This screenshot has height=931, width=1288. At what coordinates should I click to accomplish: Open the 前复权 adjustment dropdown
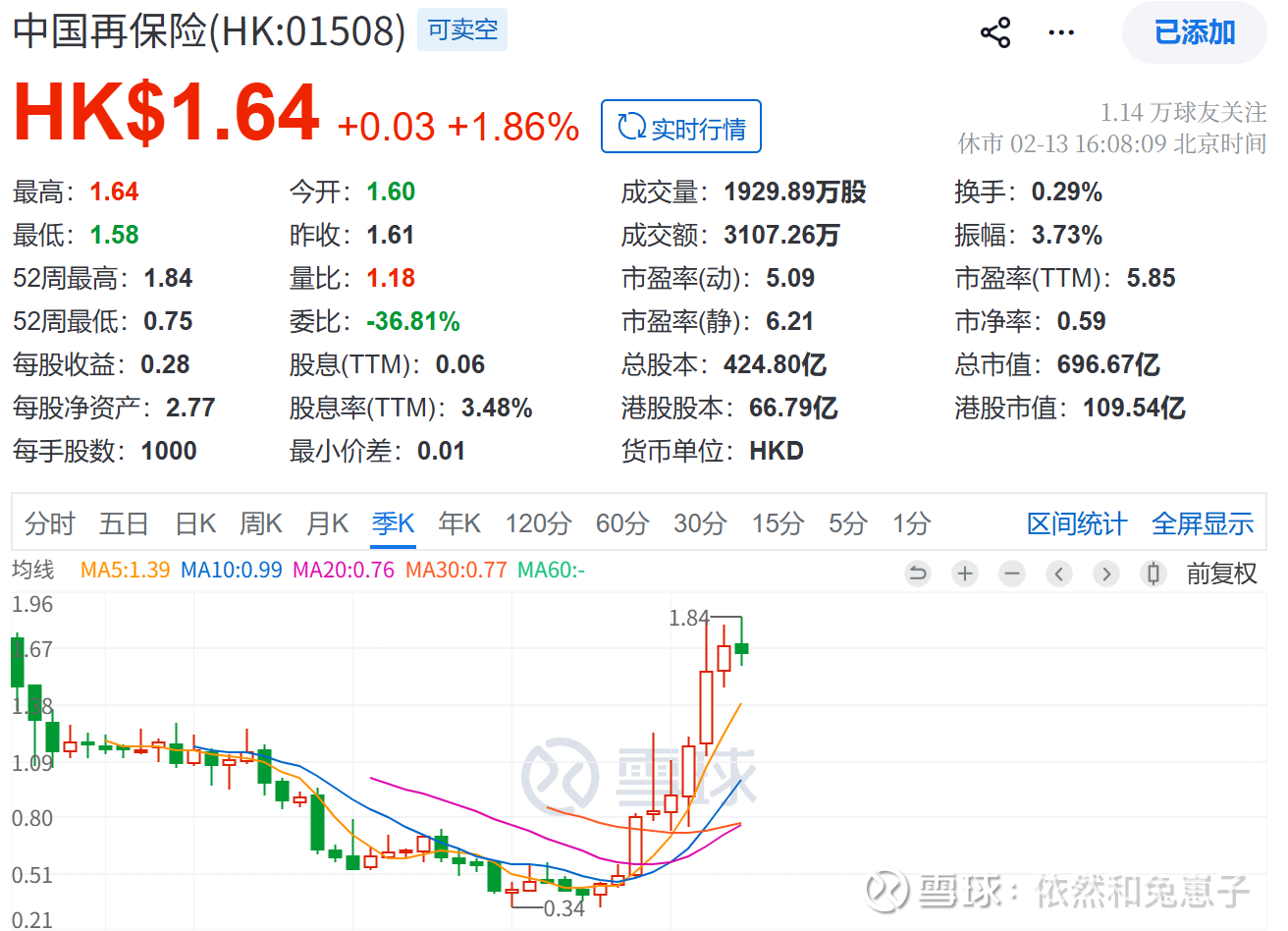1221,574
